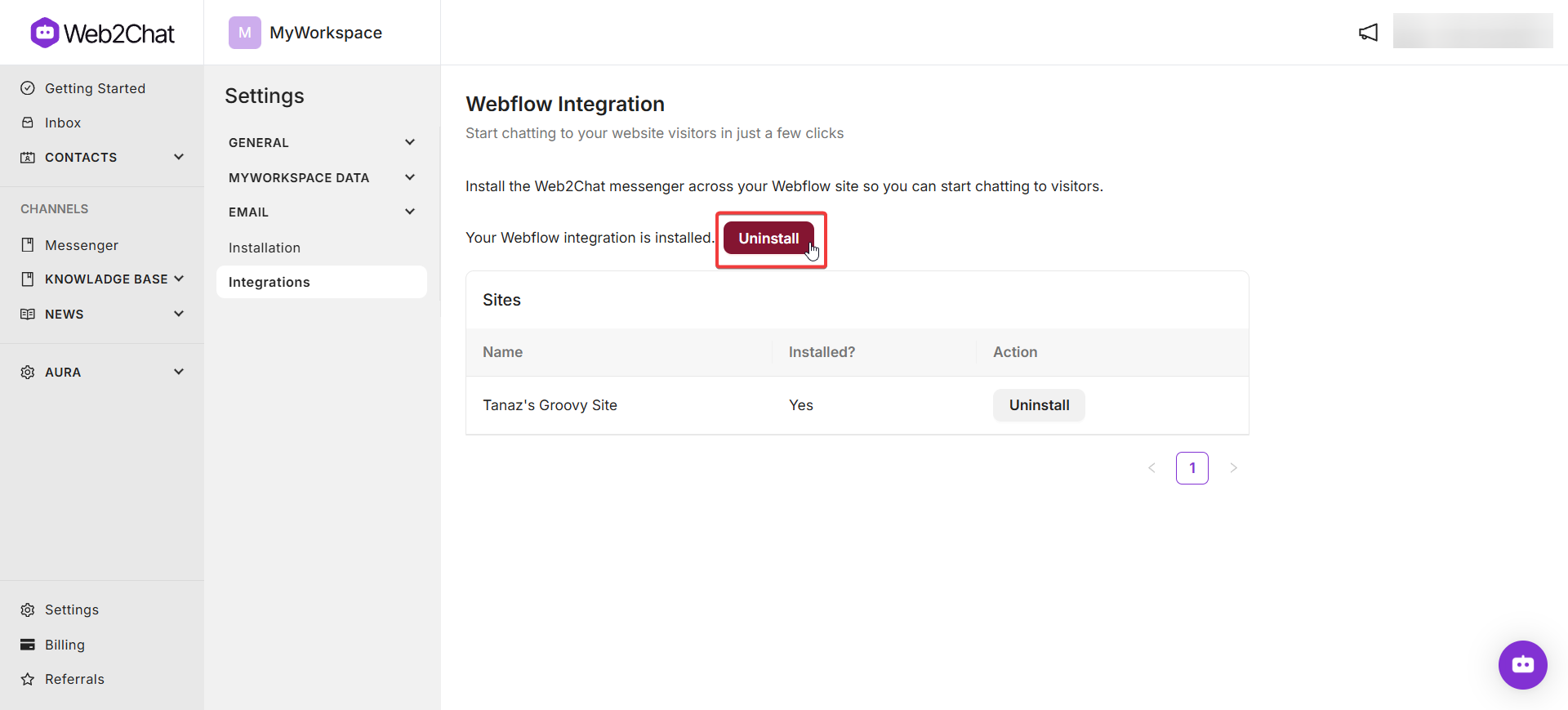Click the "Start chatting to your website visitors" subtitle

(x=655, y=133)
